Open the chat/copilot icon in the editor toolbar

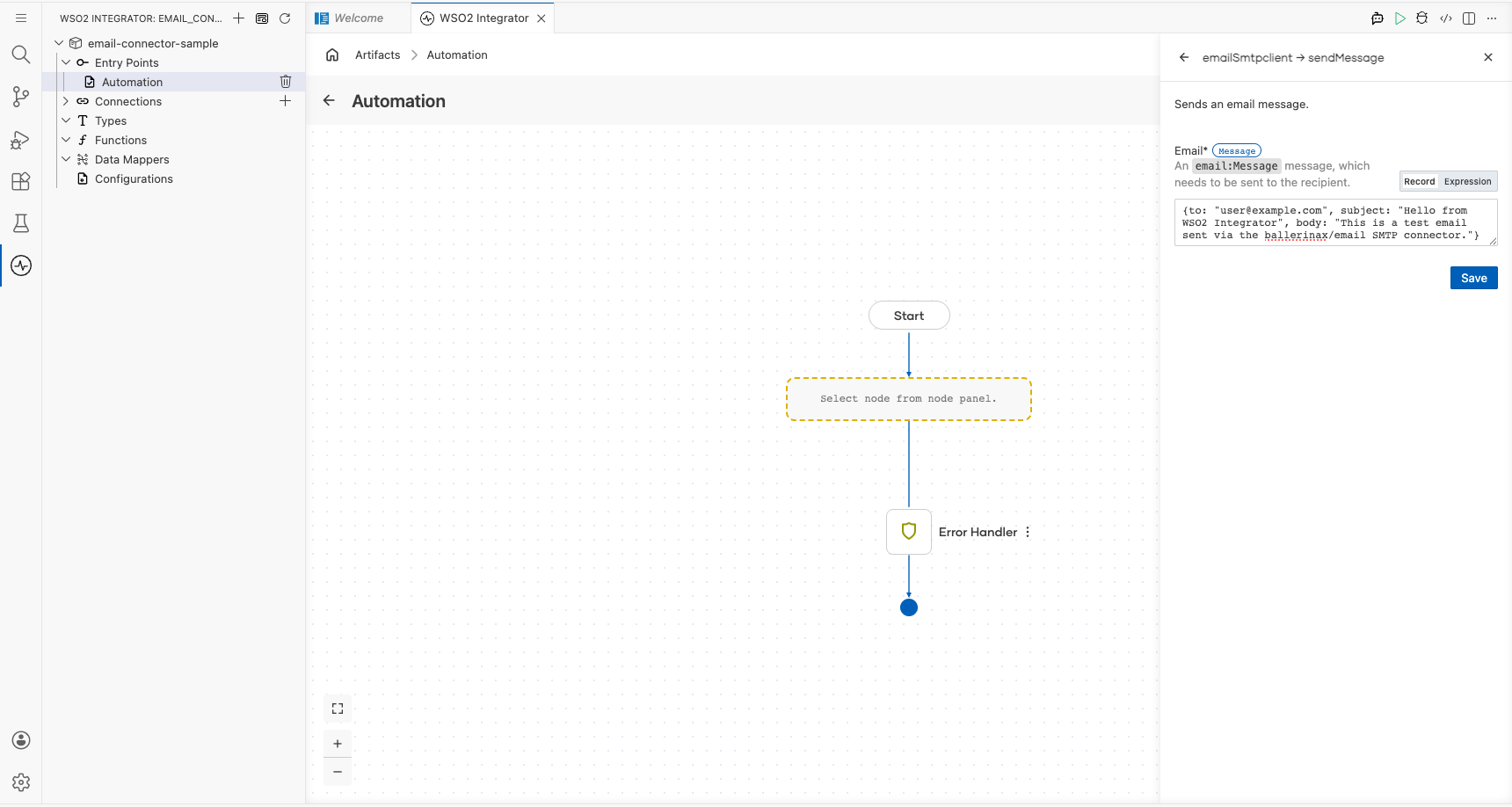pos(1378,18)
